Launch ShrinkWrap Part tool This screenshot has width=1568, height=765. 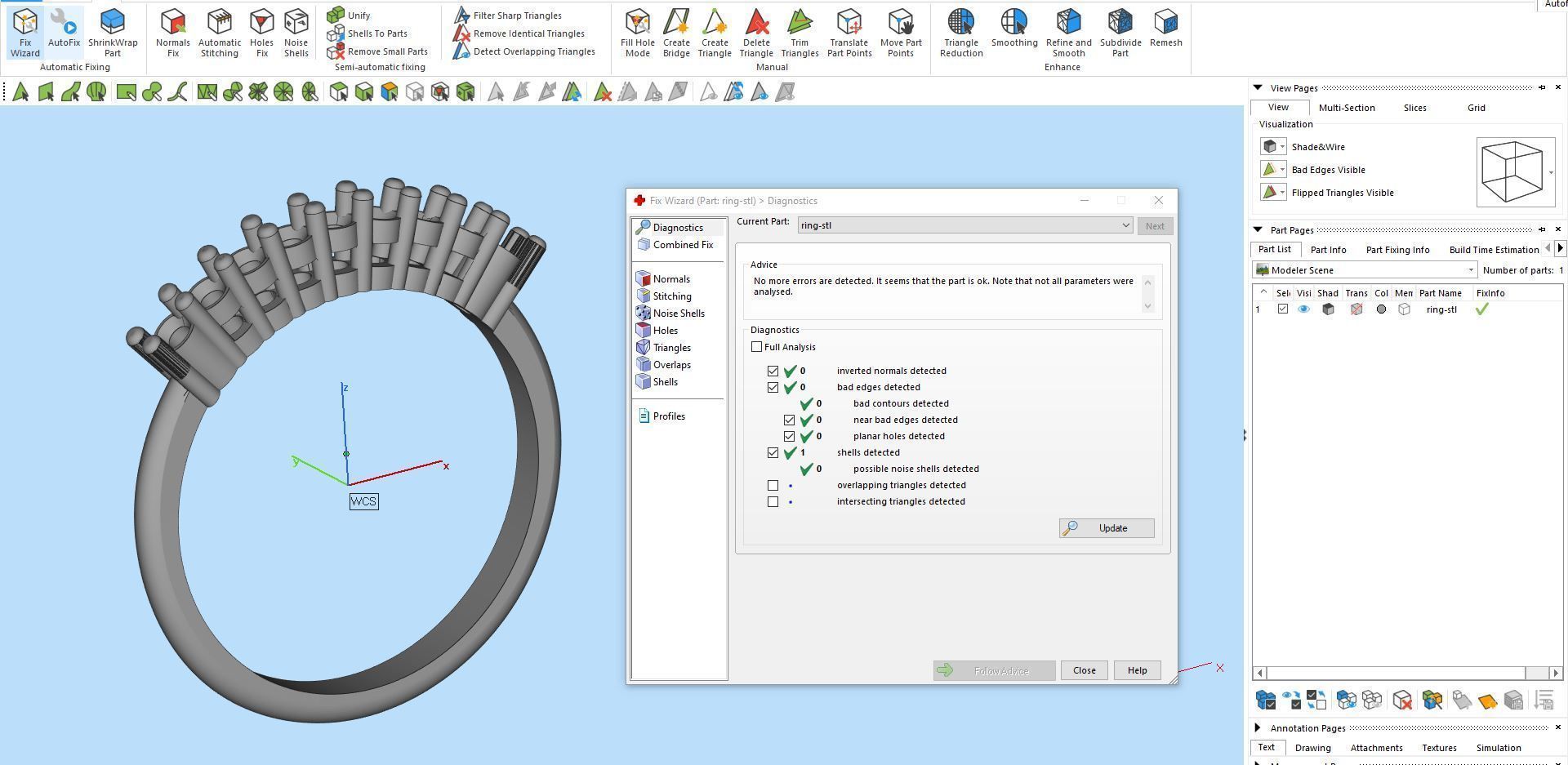point(113,33)
